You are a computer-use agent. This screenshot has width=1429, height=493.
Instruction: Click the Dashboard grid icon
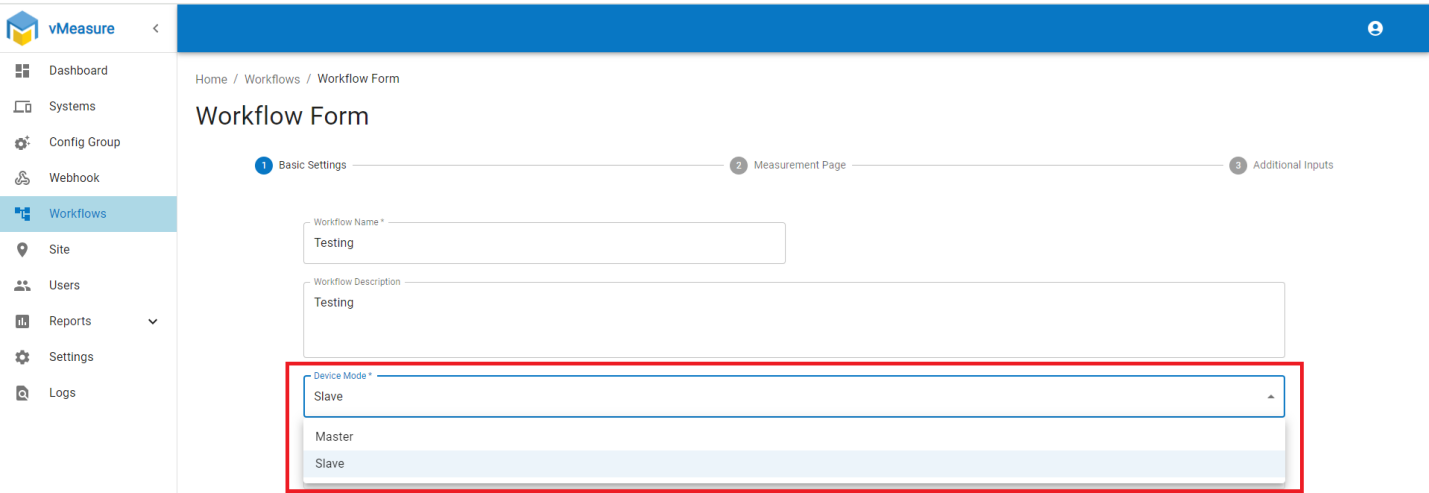(22, 70)
